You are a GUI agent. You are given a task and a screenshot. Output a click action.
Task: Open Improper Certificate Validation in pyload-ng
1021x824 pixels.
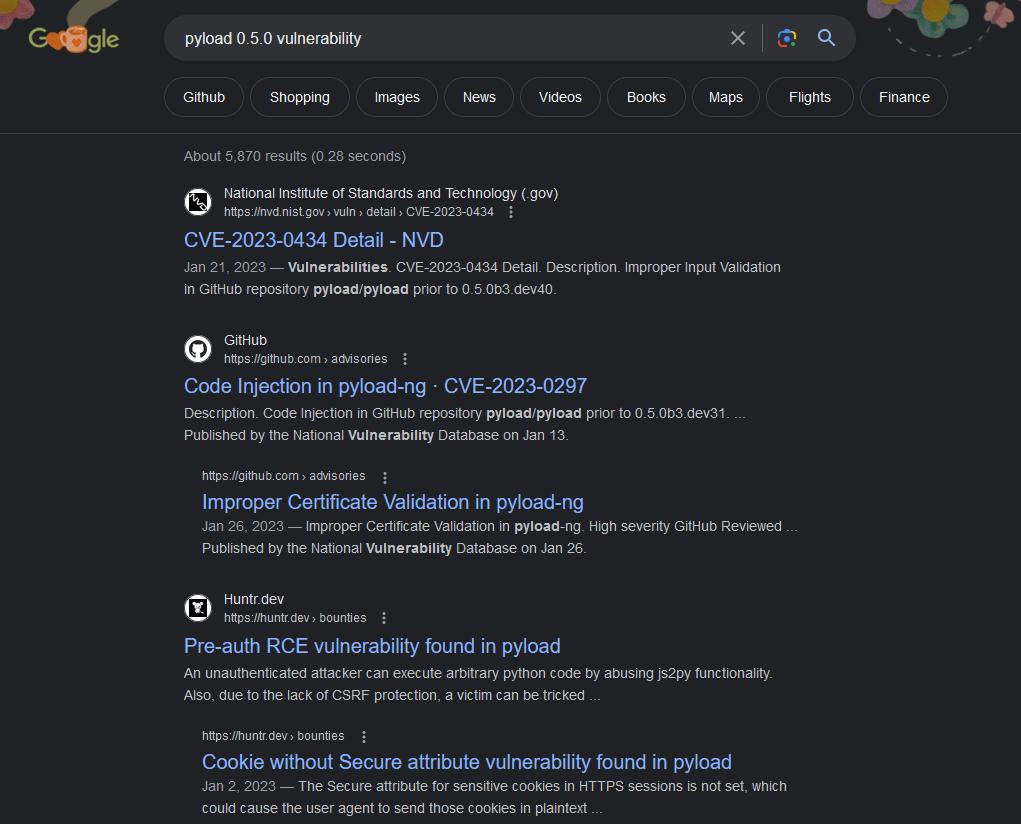click(393, 502)
